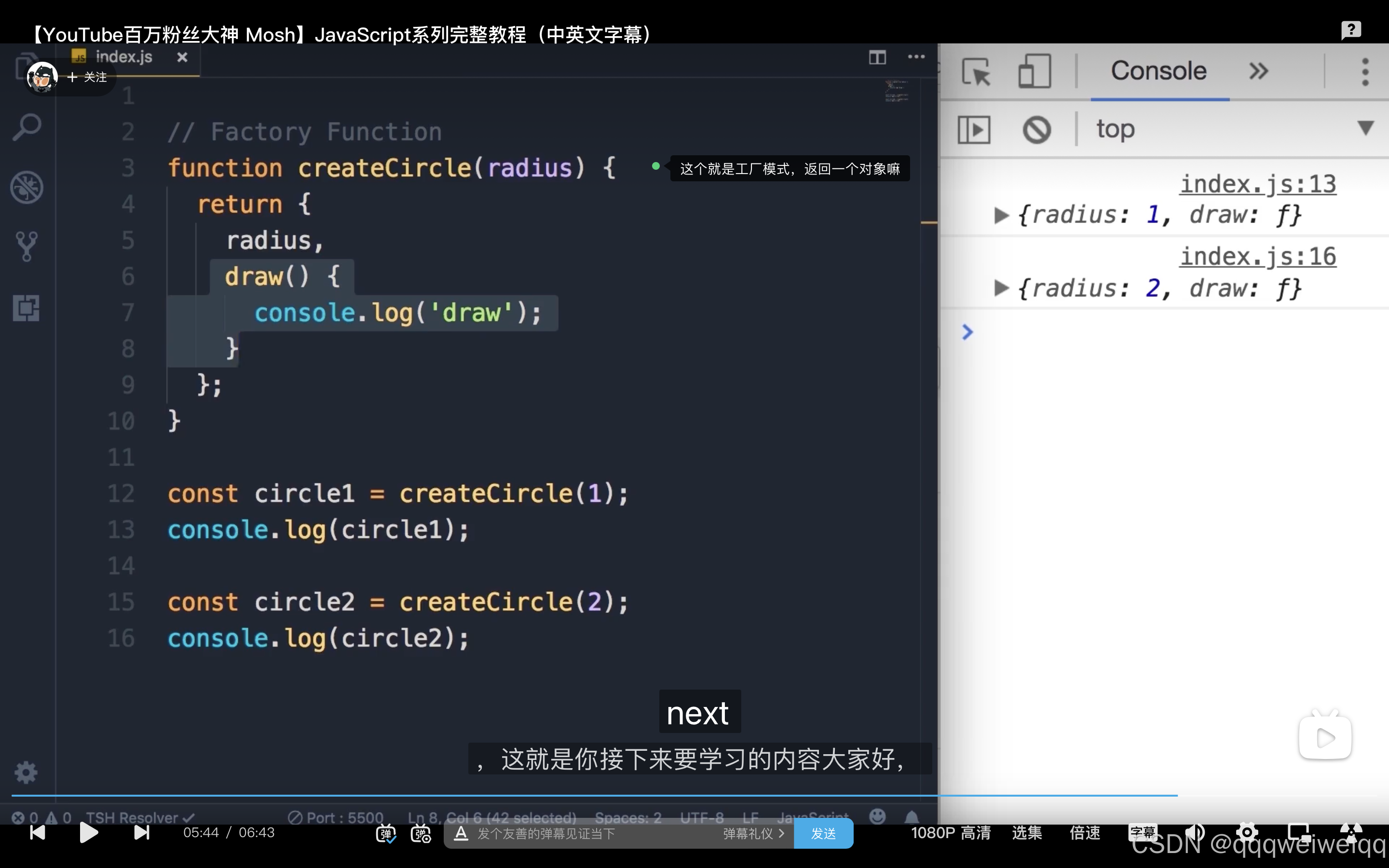
Task: Open VS Code Search in activity bar
Action: pyautogui.click(x=27, y=127)
